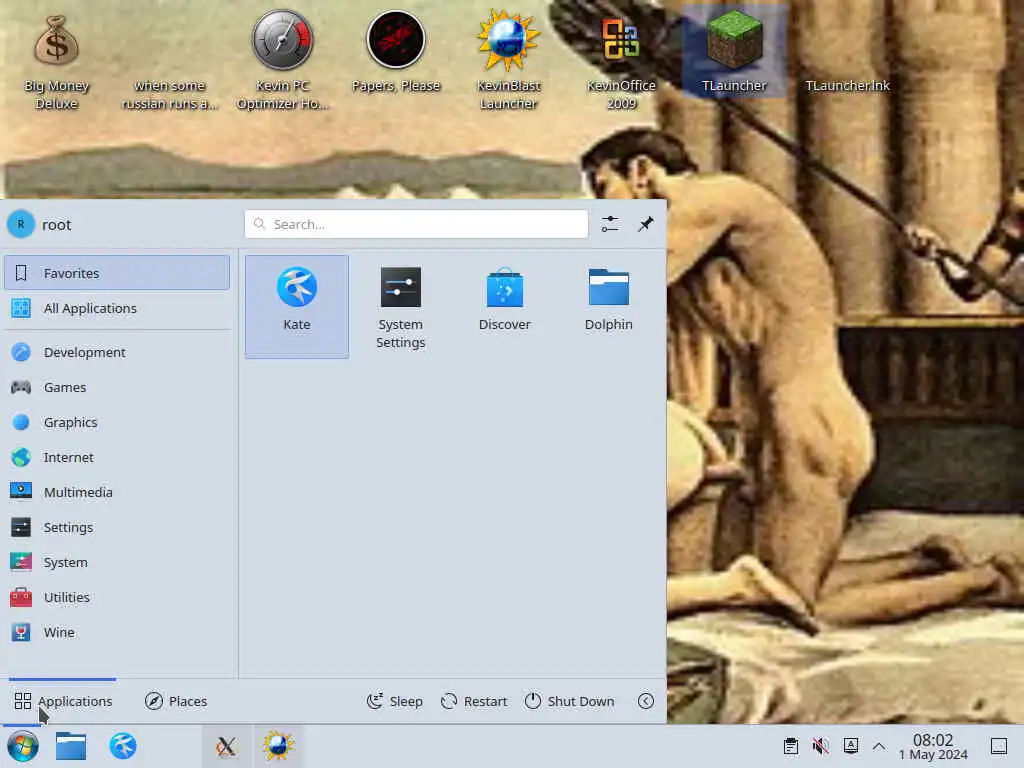1024x768 pixels.
Task: Switch to the Applications tab
Action: 63,701
